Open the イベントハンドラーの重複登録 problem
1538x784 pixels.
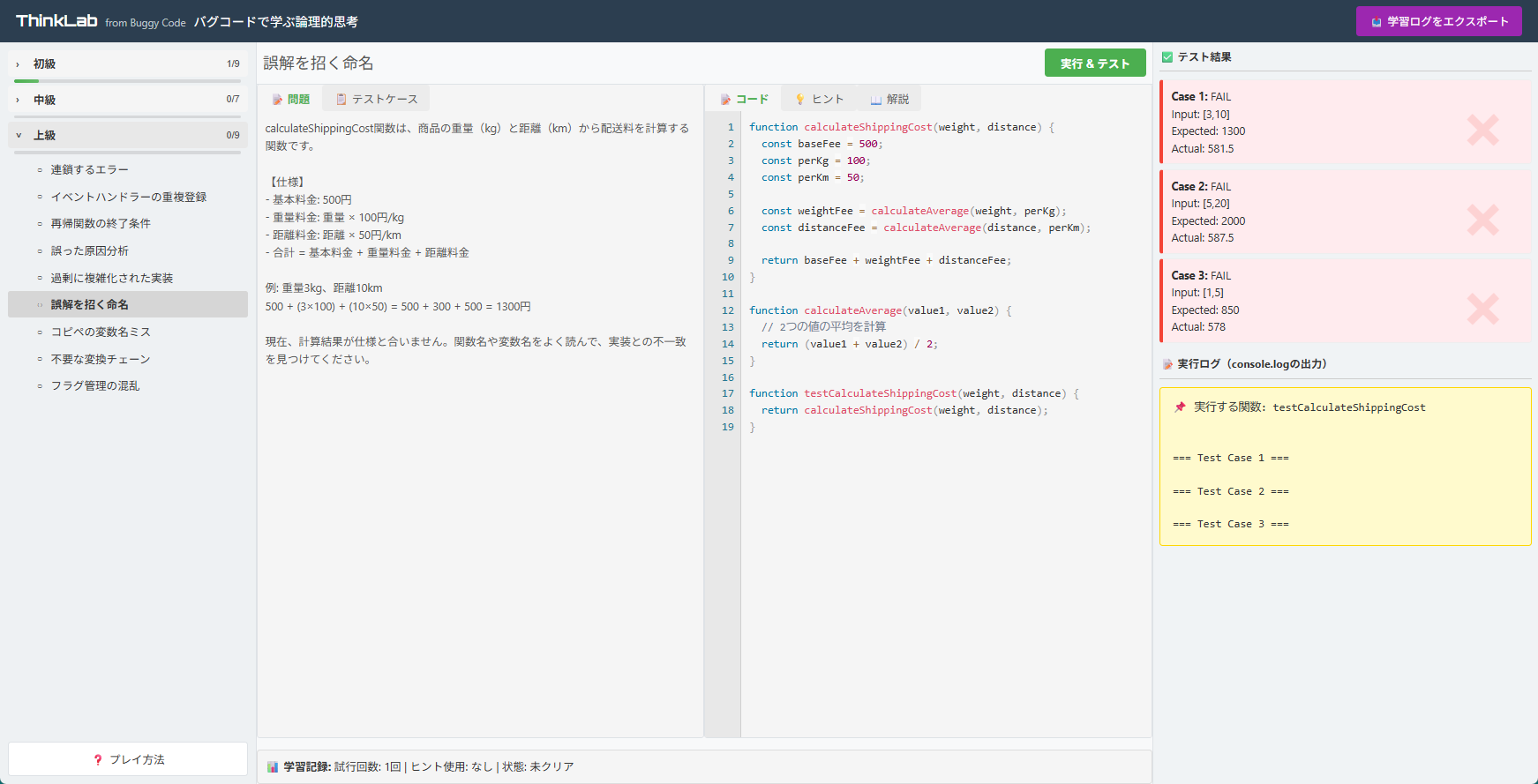tap(128, 197)
